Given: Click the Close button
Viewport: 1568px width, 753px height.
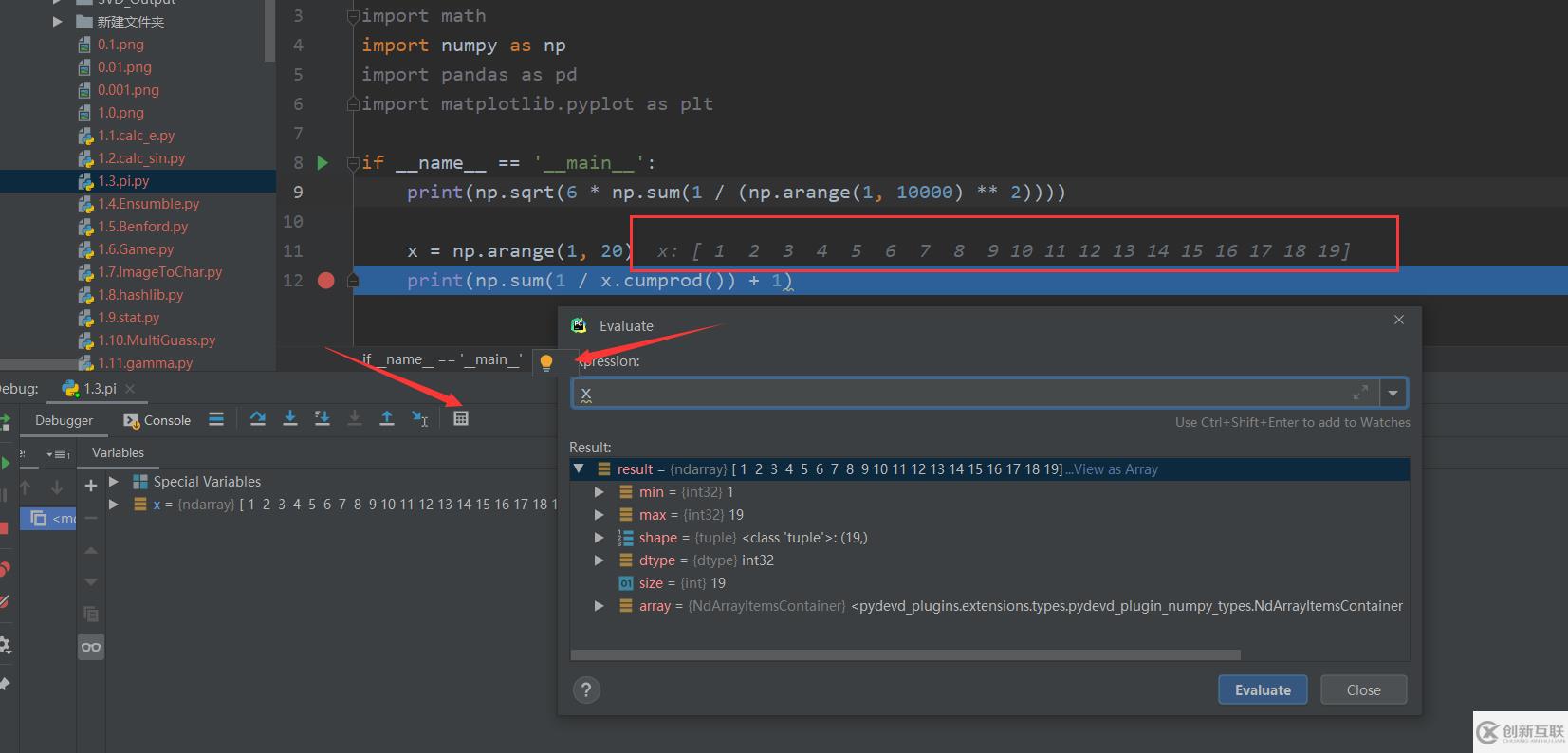Looking at the screenshot, I should (1363, 689).
